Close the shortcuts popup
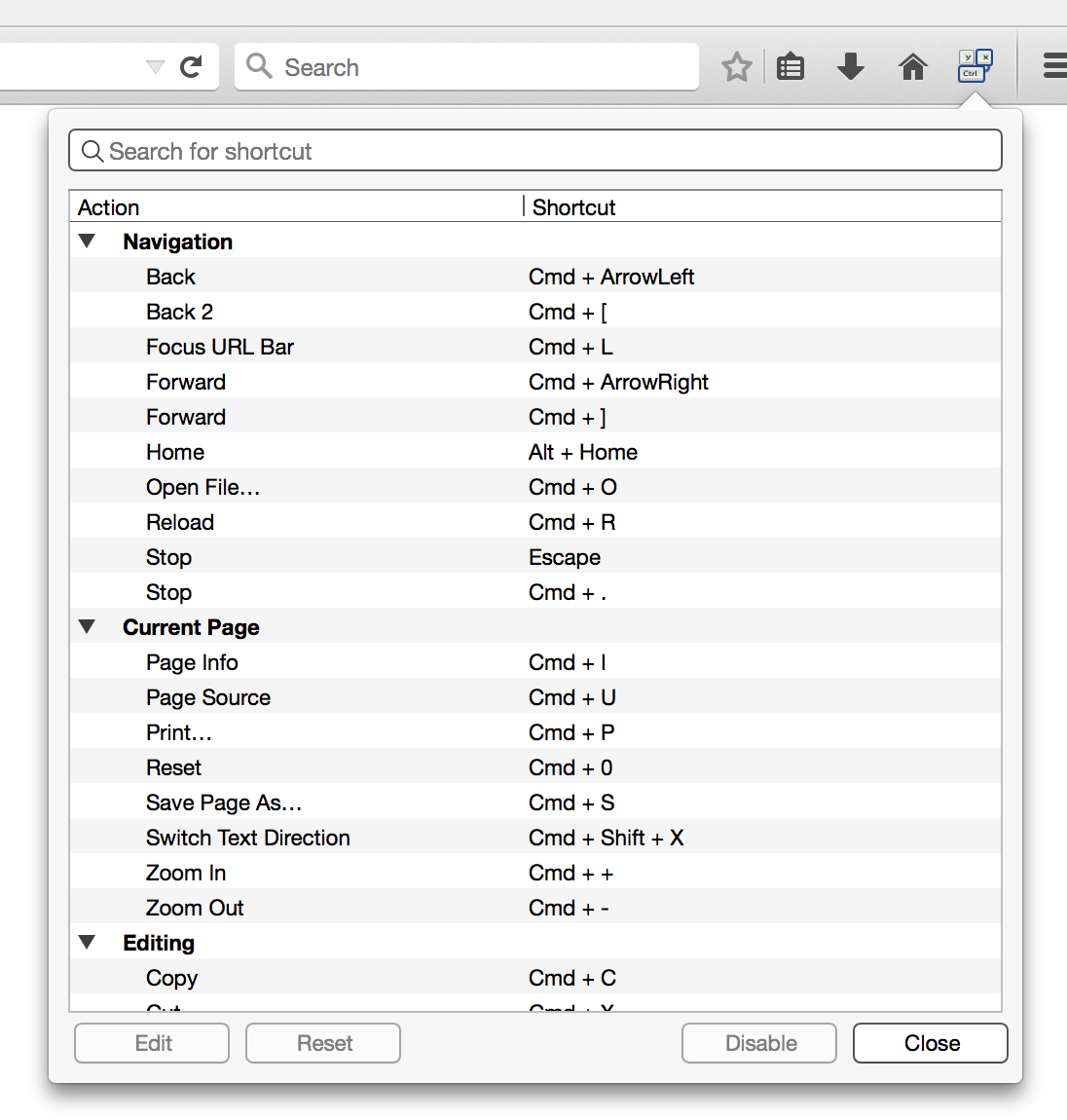Image resolution: width=1067 pixels, height=1120 pixels. pyautogui.click(x=930, y=1043)
